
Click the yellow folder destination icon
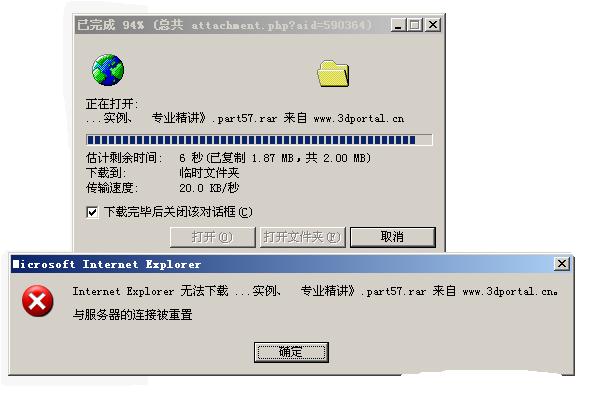333,74
